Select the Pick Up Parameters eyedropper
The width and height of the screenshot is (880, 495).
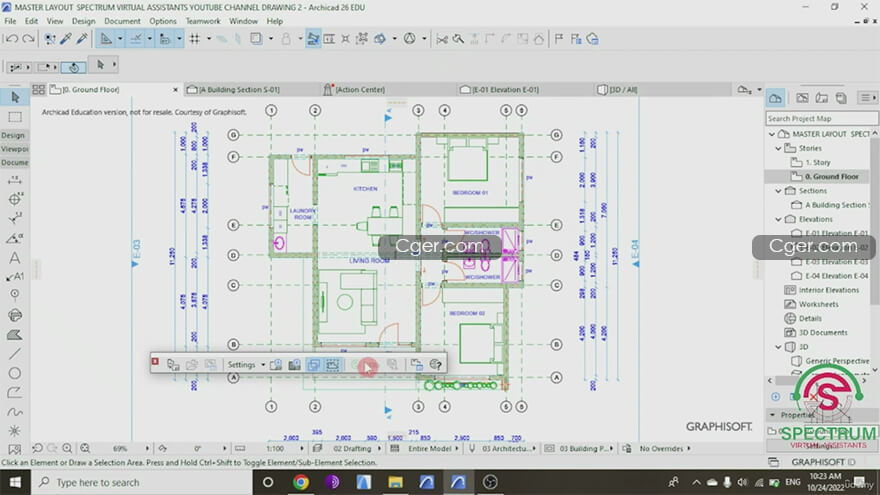(66, 39)
